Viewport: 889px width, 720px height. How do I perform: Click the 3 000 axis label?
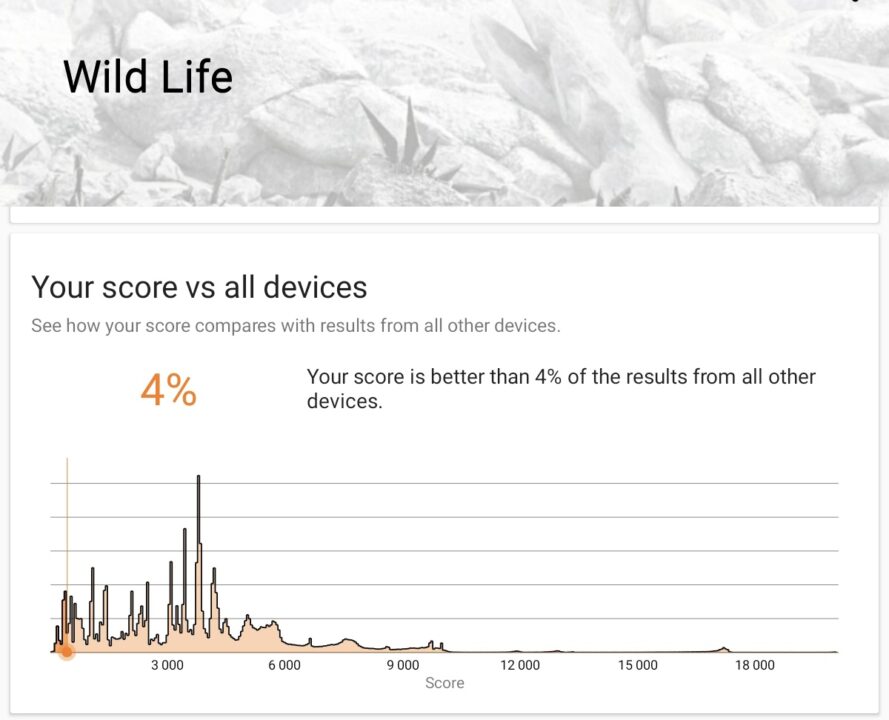click(x=167, y=665)
